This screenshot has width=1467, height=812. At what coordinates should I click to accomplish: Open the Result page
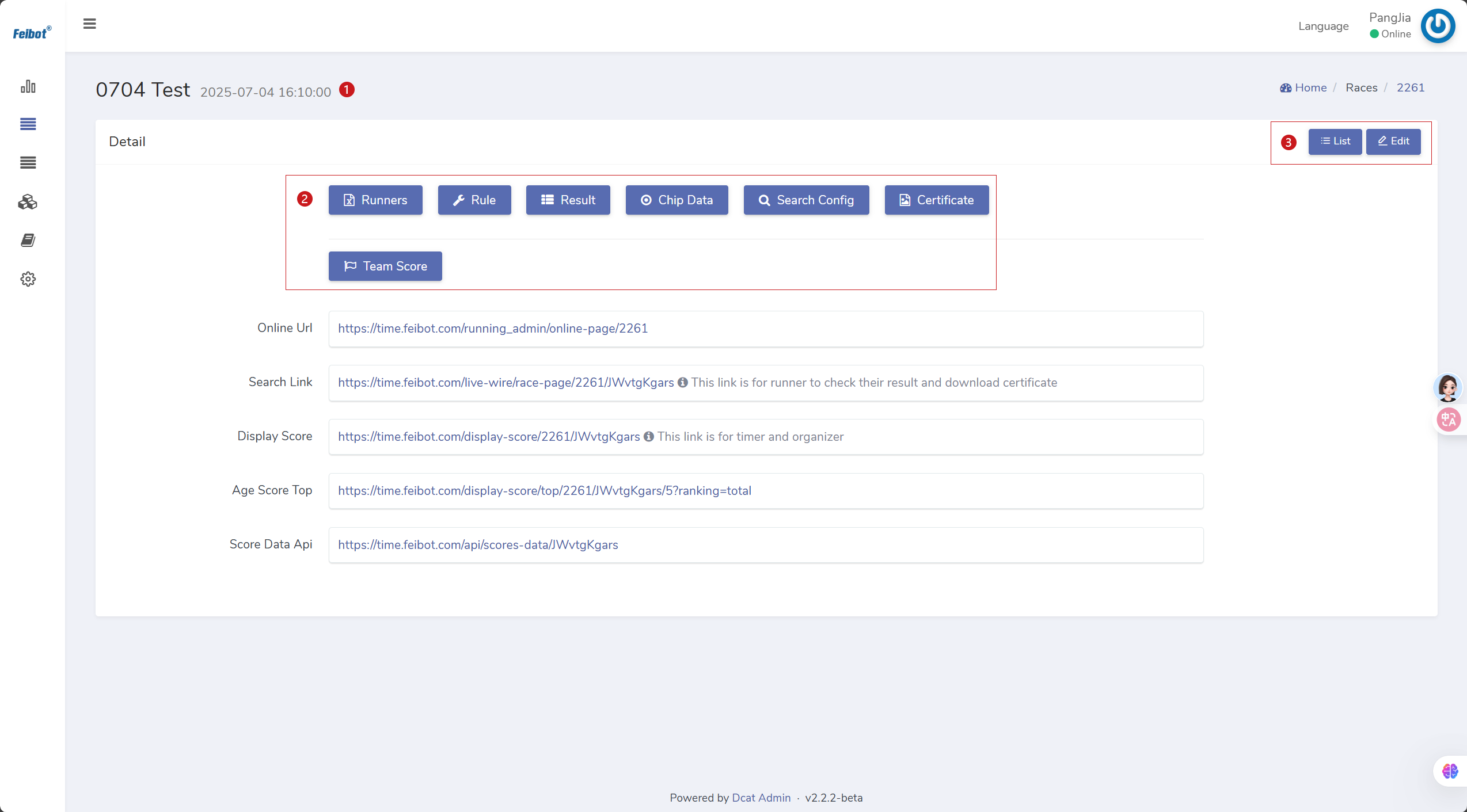568,200
